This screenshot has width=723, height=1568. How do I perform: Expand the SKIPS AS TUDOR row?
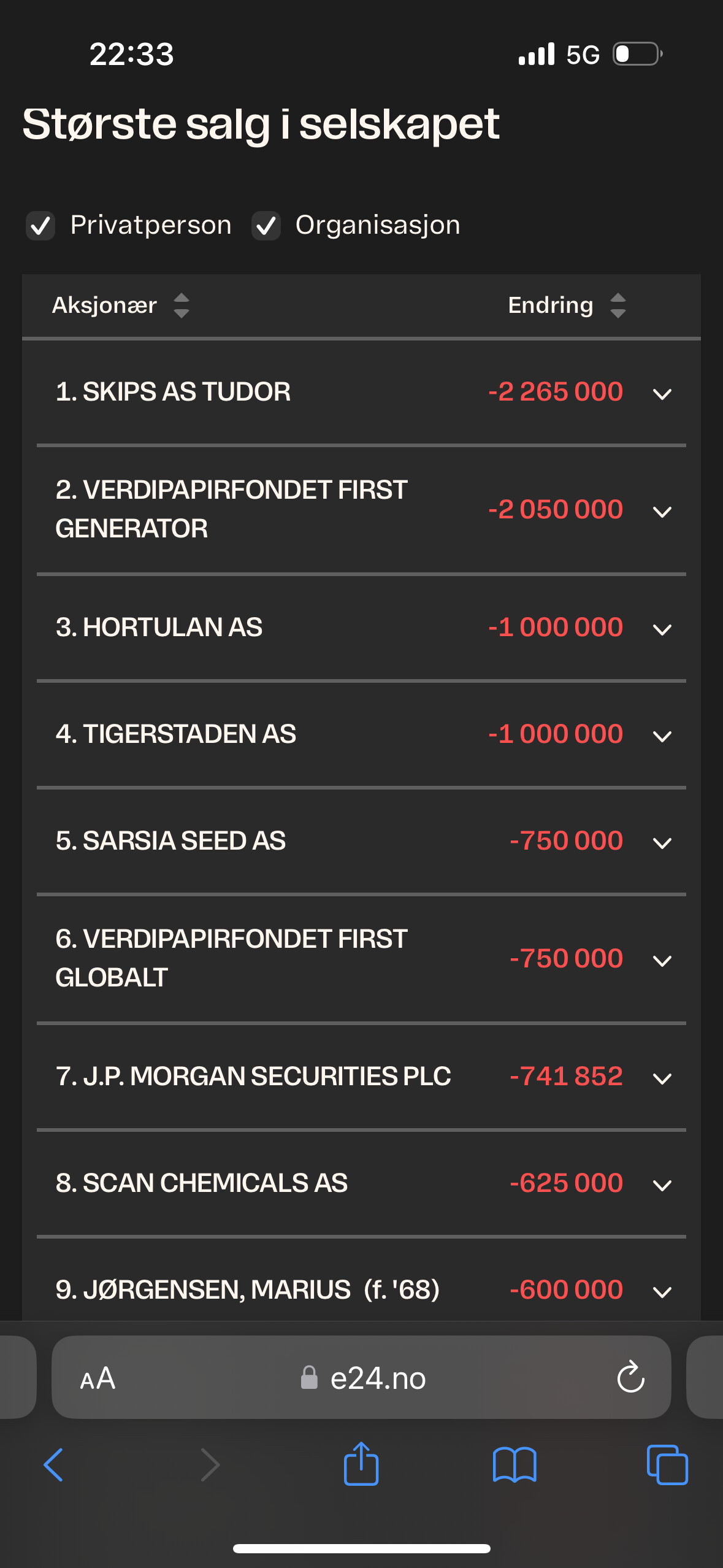pos(361,392)
